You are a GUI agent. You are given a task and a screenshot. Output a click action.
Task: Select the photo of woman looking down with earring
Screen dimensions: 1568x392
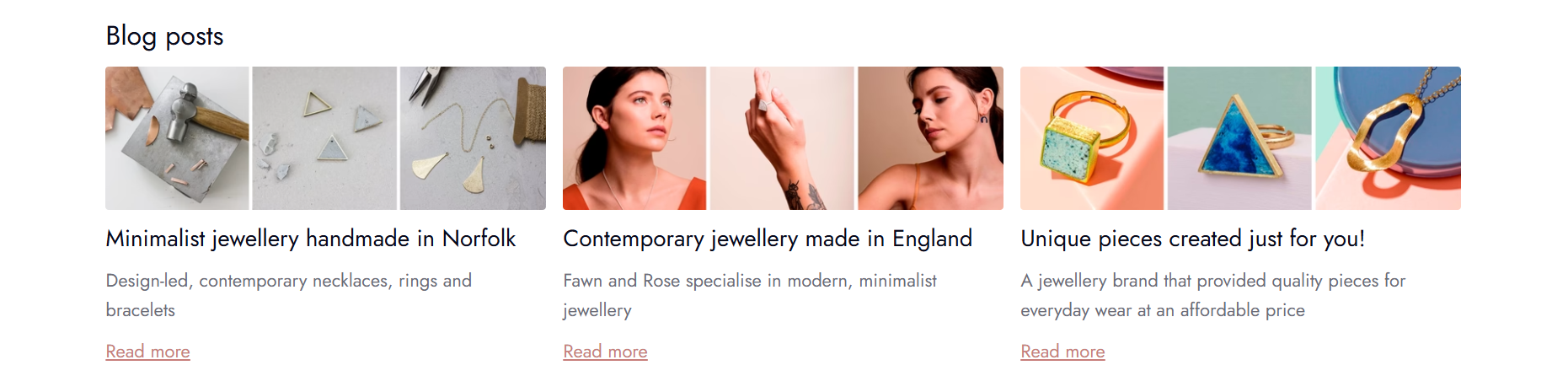point(930,138)
